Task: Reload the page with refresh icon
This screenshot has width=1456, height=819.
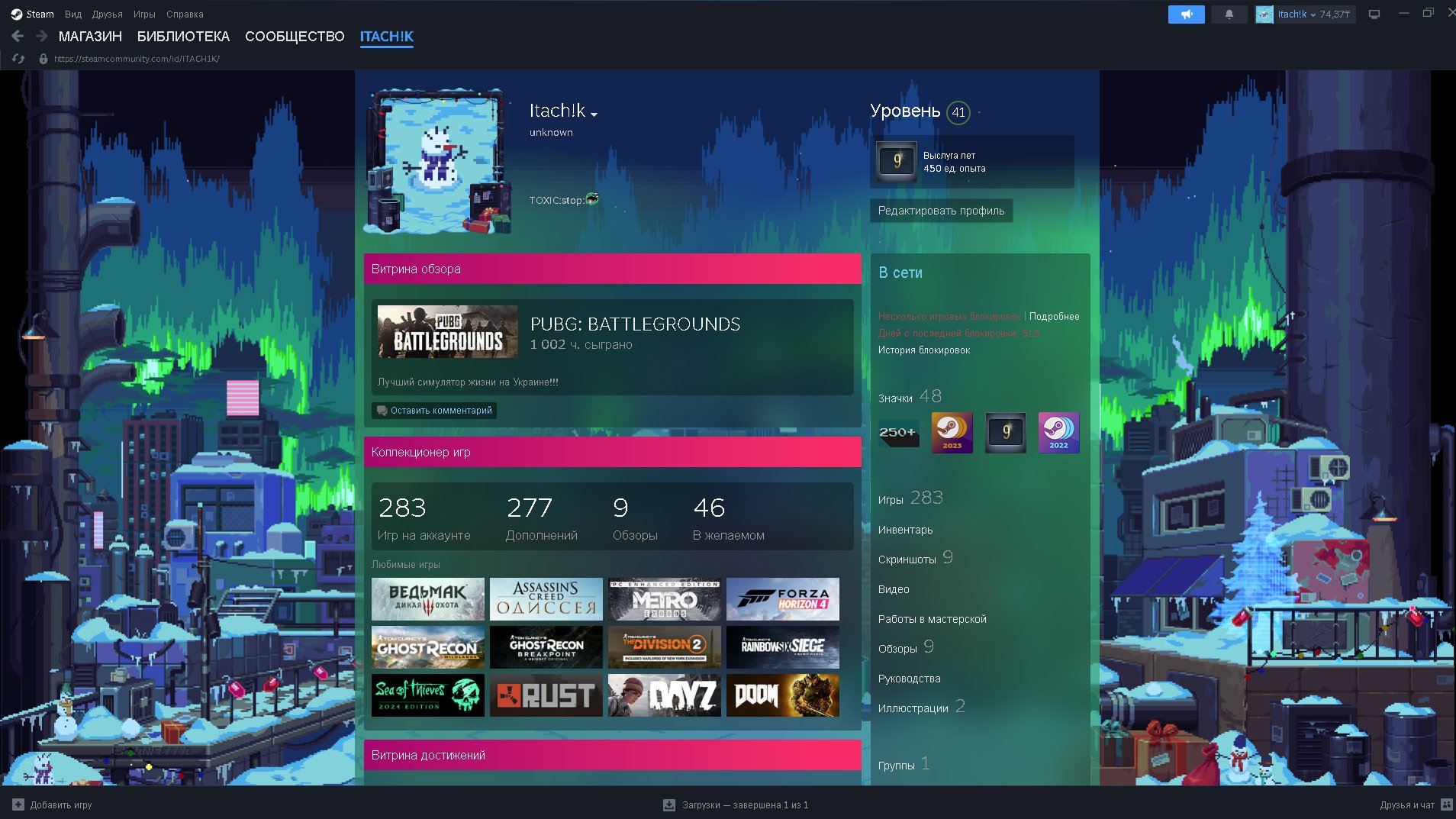Action: coord(18,59)
